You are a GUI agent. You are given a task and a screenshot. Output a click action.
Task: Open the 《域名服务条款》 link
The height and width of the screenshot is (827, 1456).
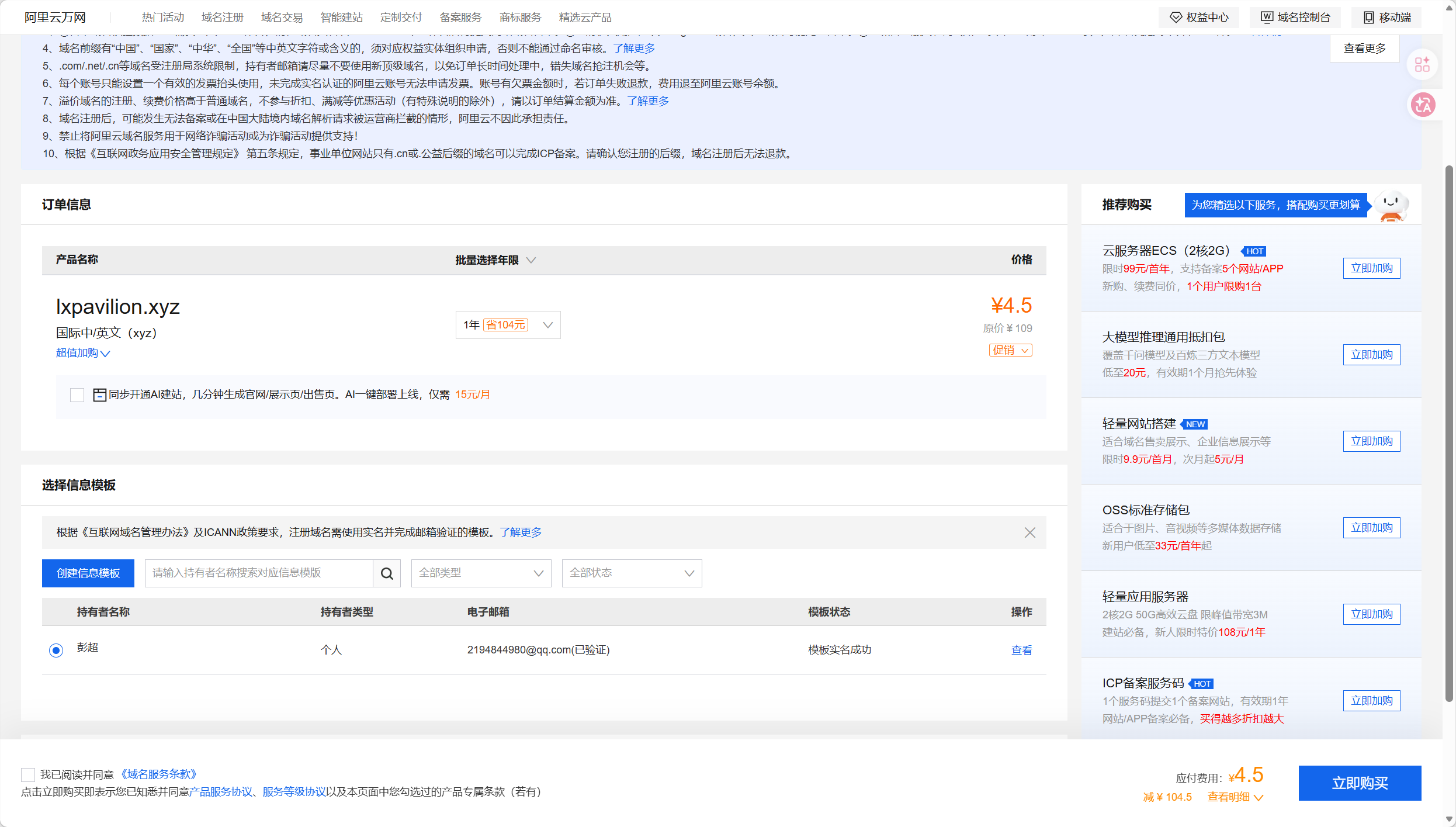coord(159,774)
